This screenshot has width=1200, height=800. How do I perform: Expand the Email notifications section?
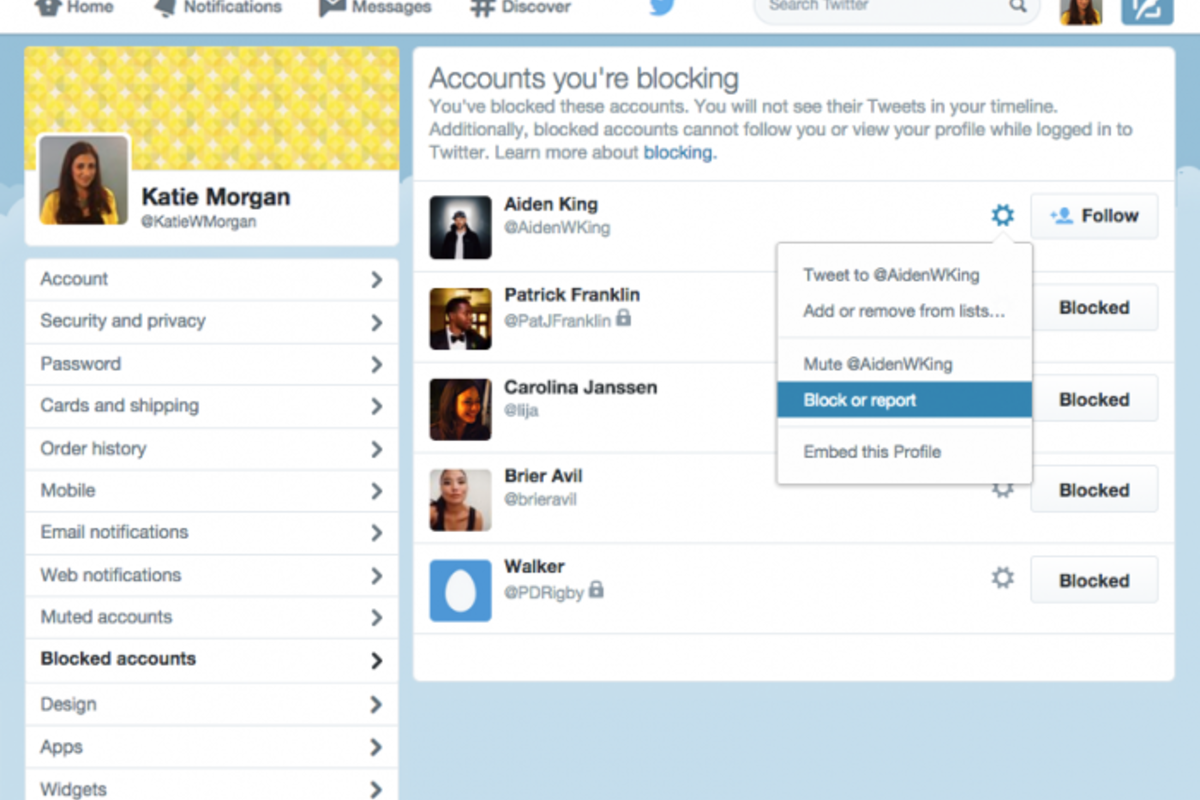click(x=113, y=532)
